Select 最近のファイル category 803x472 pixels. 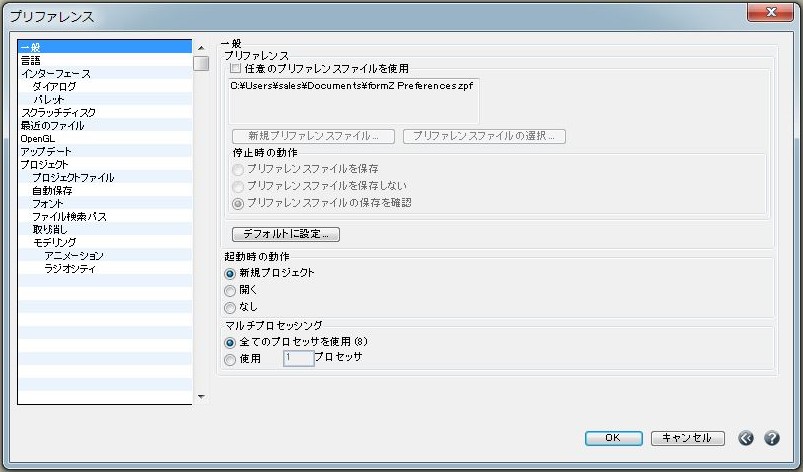click(x=105, y=125)
